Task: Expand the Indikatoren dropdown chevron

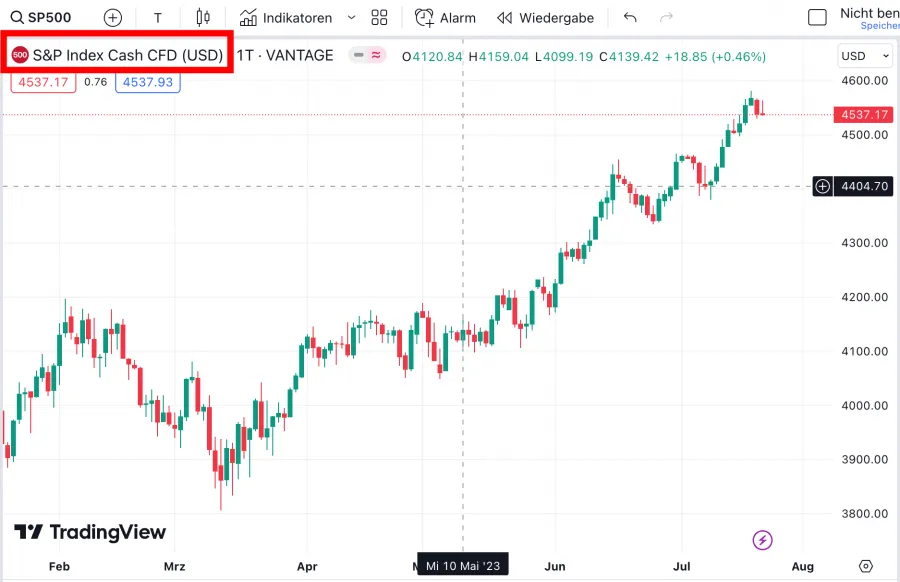Action: coord(351,17)
